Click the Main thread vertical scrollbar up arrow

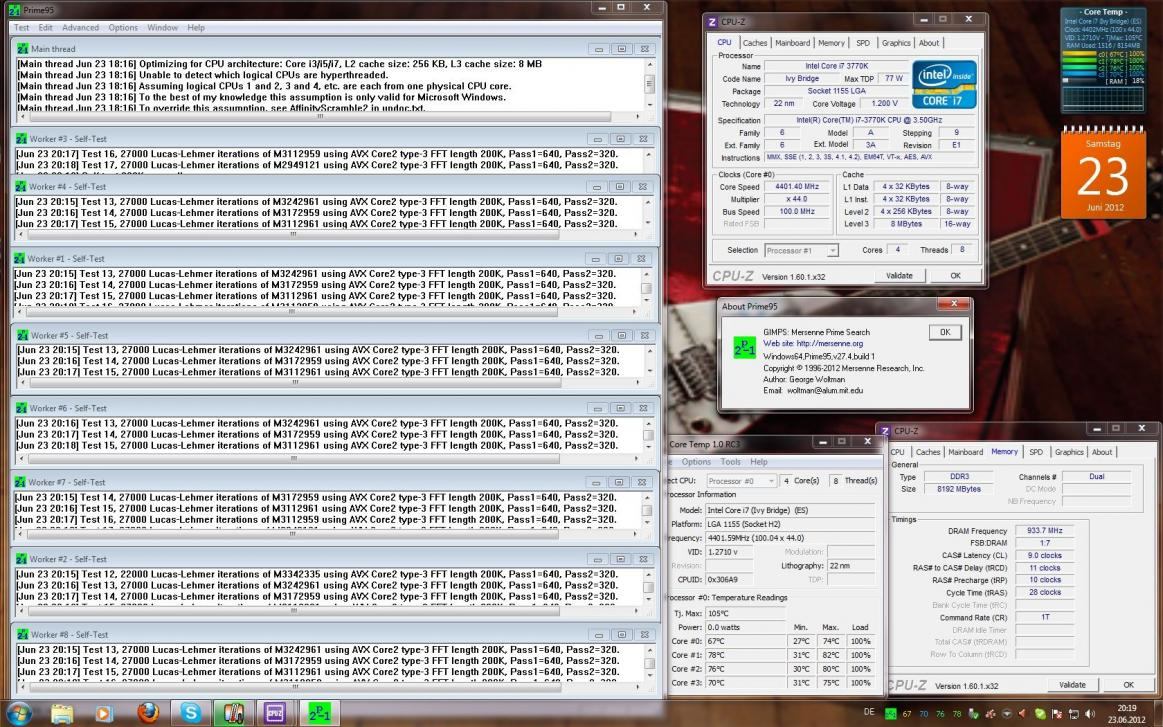pyautogui.click(x=650, y=65)
